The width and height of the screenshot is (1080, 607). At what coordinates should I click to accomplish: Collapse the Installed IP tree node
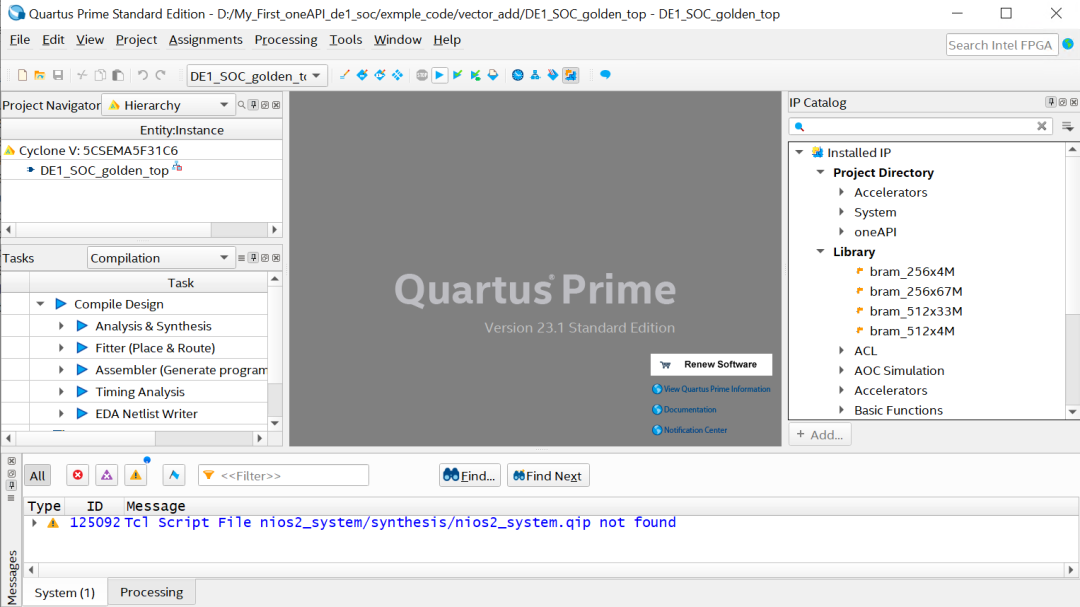click(799, 152)
